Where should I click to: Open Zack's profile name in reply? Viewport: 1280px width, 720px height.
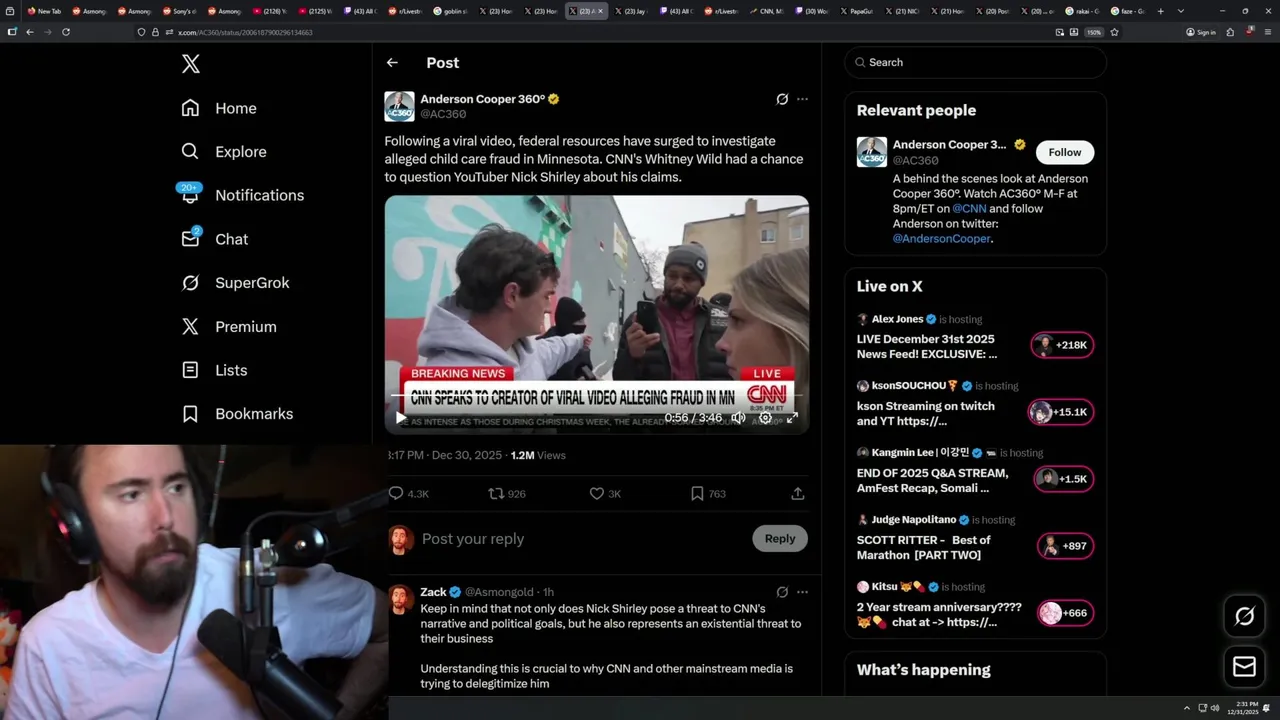pos(433,592)
